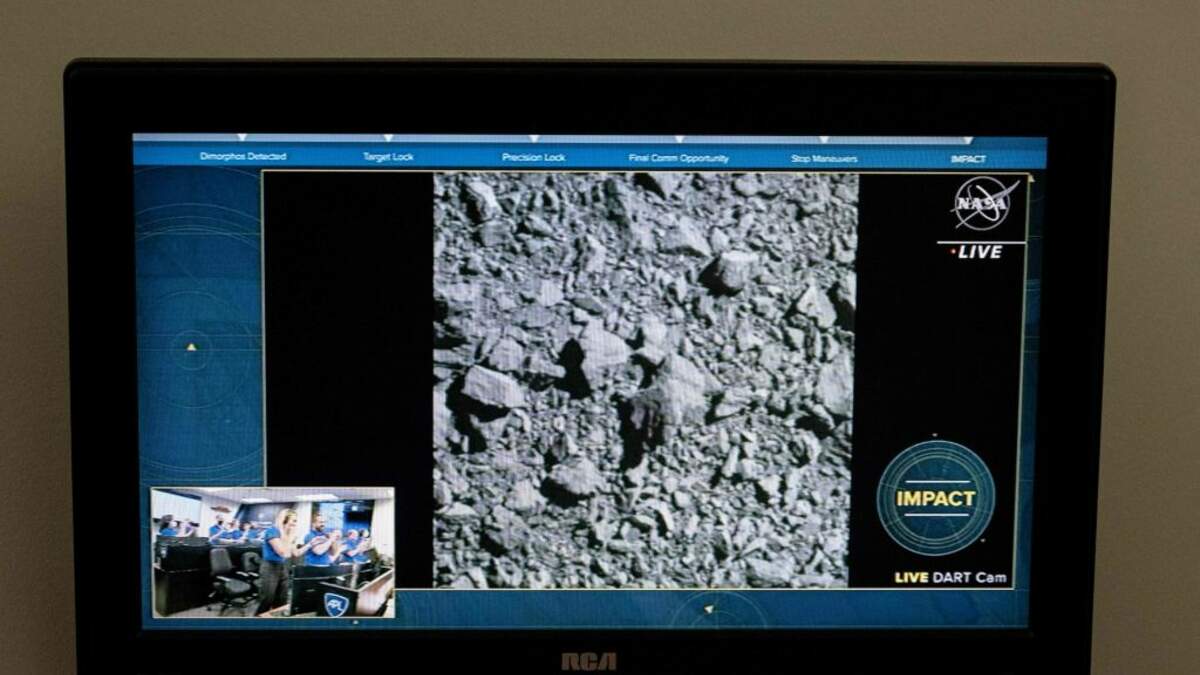The image size is (1200, 675).
Task: Select the Precision Lock milestone label
Action: (533, 158)
